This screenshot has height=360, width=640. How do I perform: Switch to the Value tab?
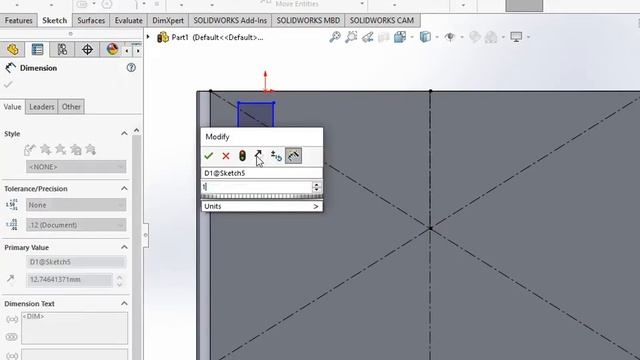[x=12, y=107]
